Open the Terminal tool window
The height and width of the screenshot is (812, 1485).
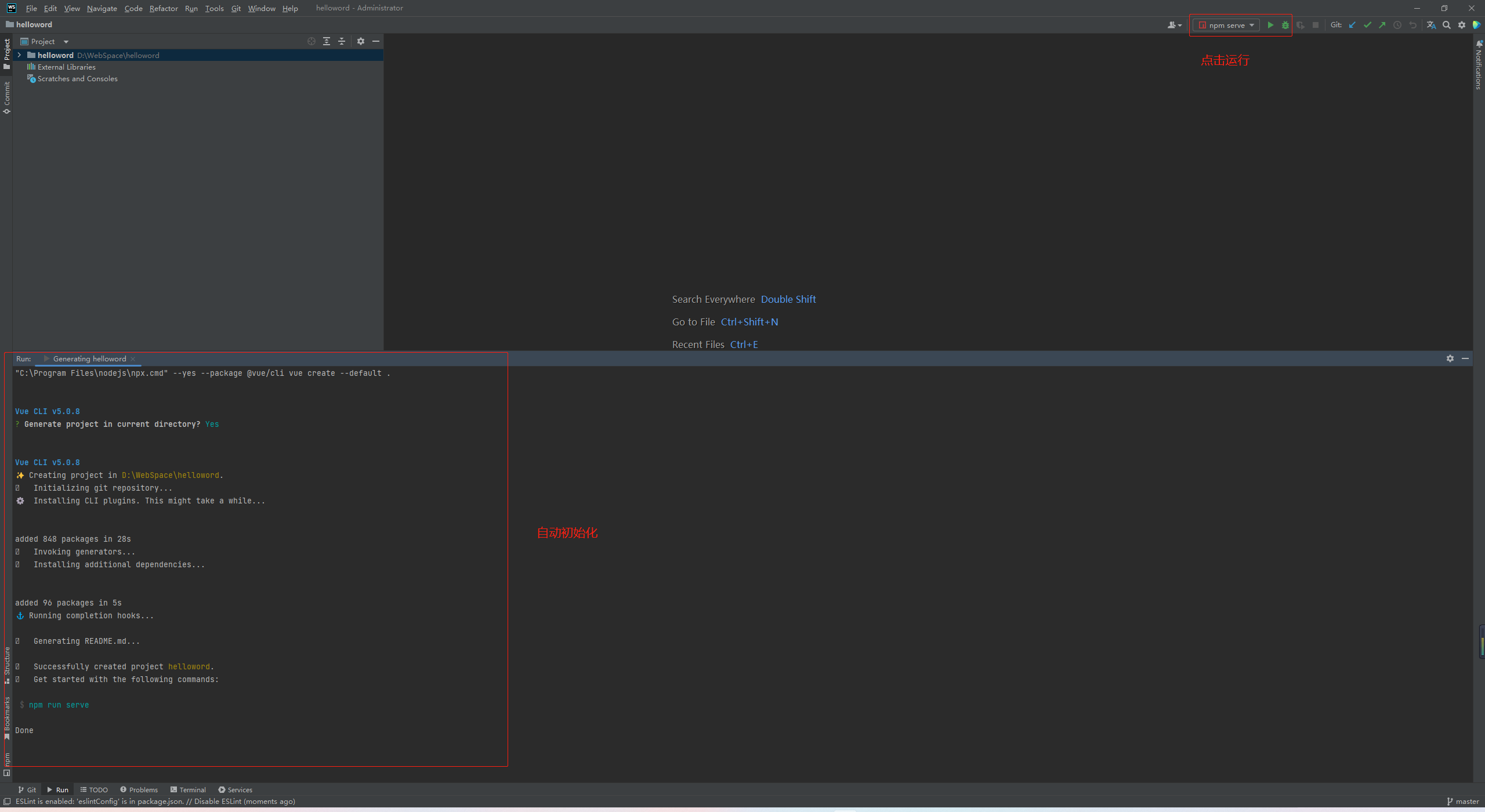click(188, 789)
